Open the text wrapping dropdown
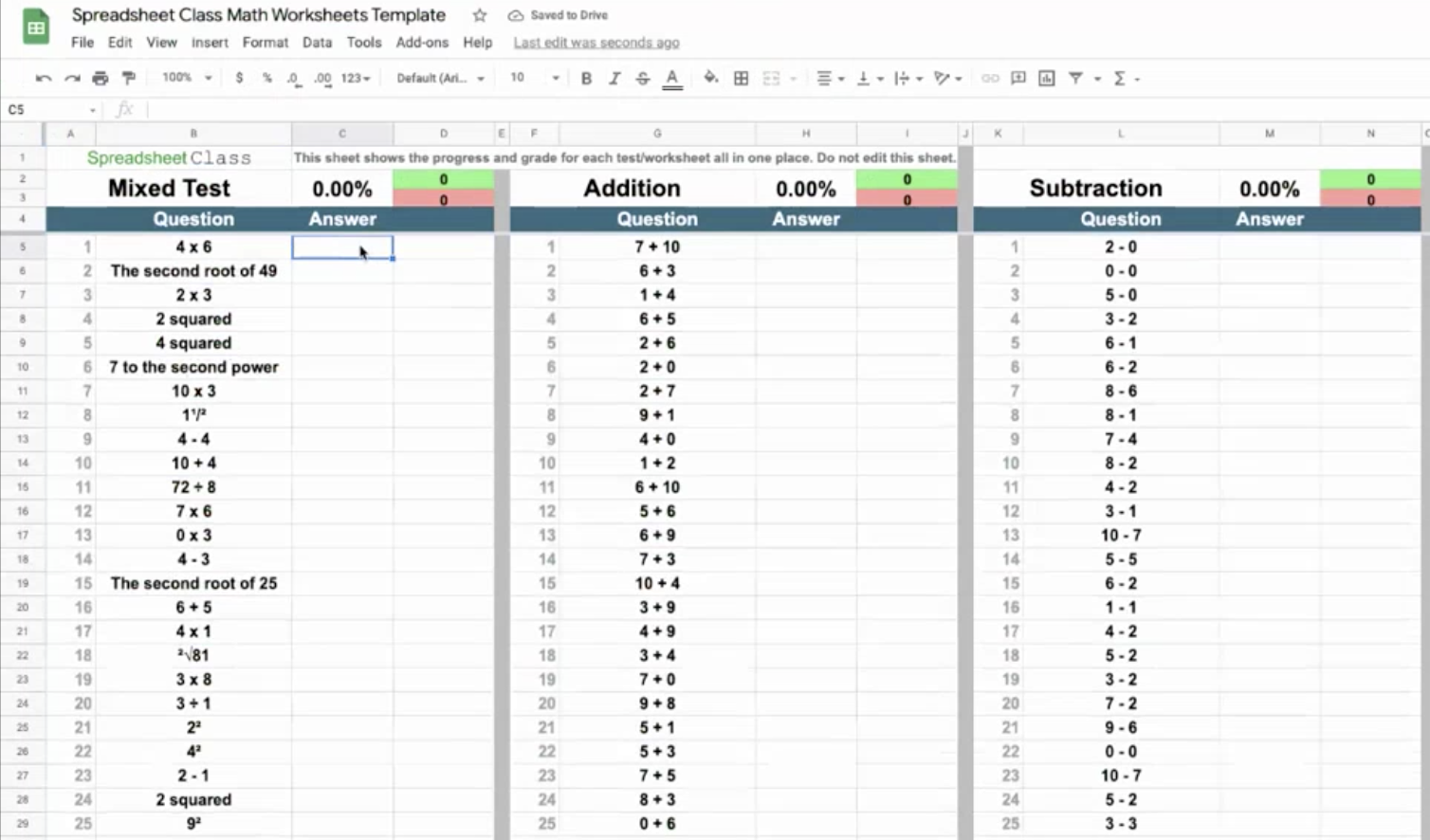Screen dimensions: 1430x840 click(x=908, y=78)
